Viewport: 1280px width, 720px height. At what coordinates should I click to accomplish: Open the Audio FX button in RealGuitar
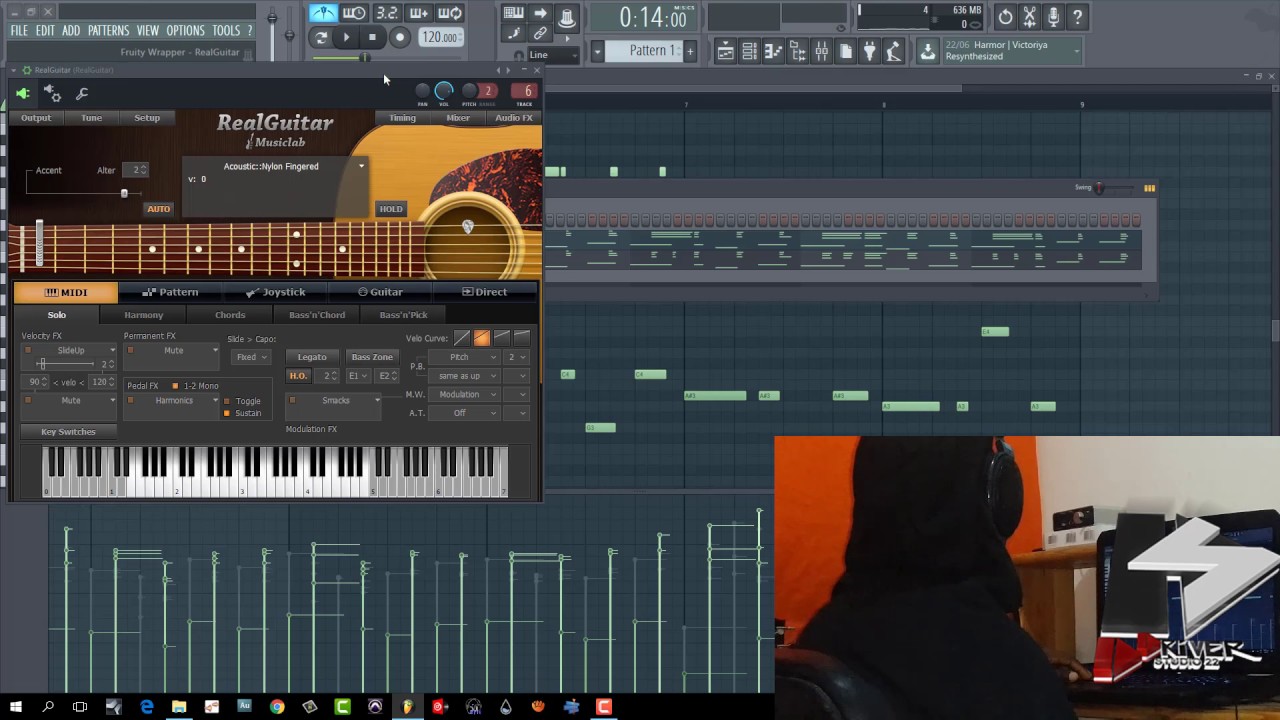(514, 118)
